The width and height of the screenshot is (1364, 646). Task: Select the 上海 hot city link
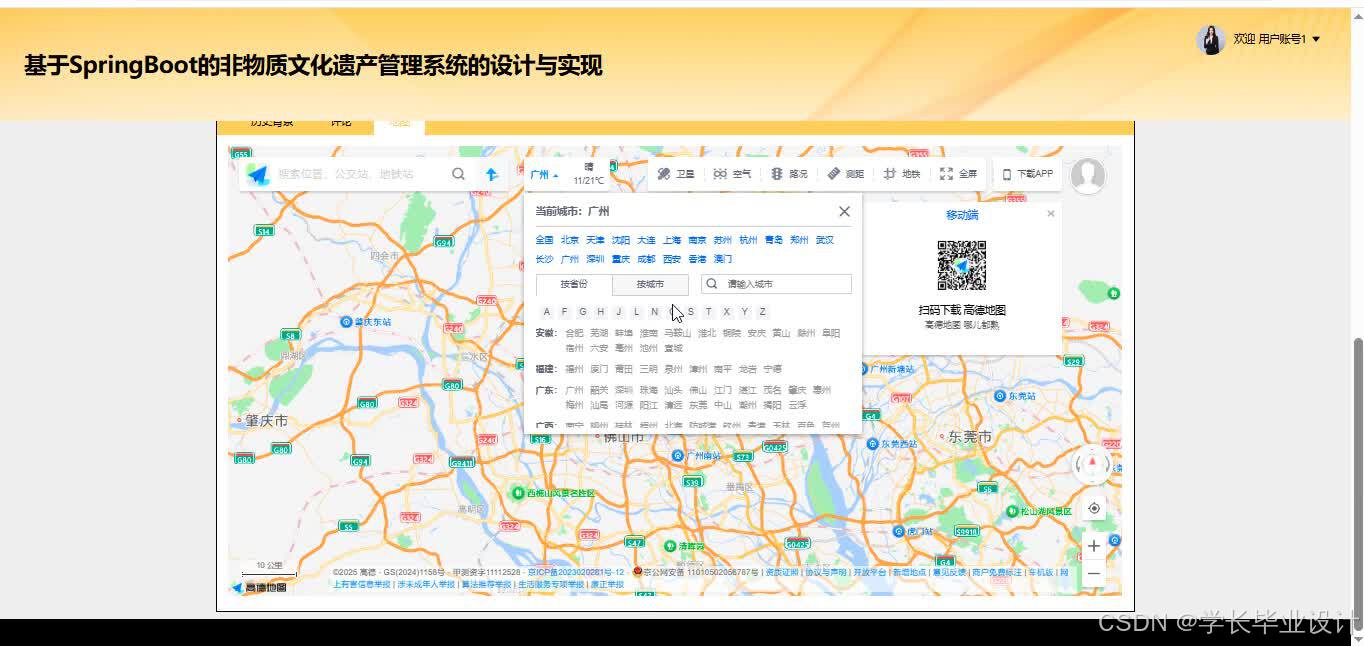pyautogui.click(x=671, y=240)
